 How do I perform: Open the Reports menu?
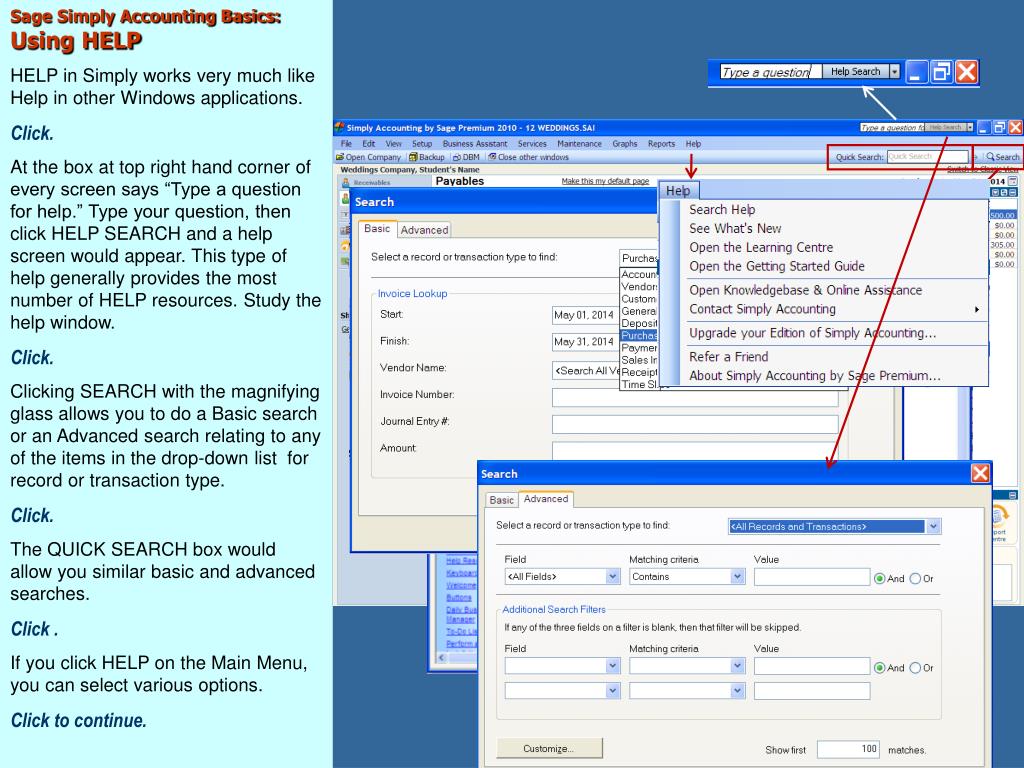[662, 144]
